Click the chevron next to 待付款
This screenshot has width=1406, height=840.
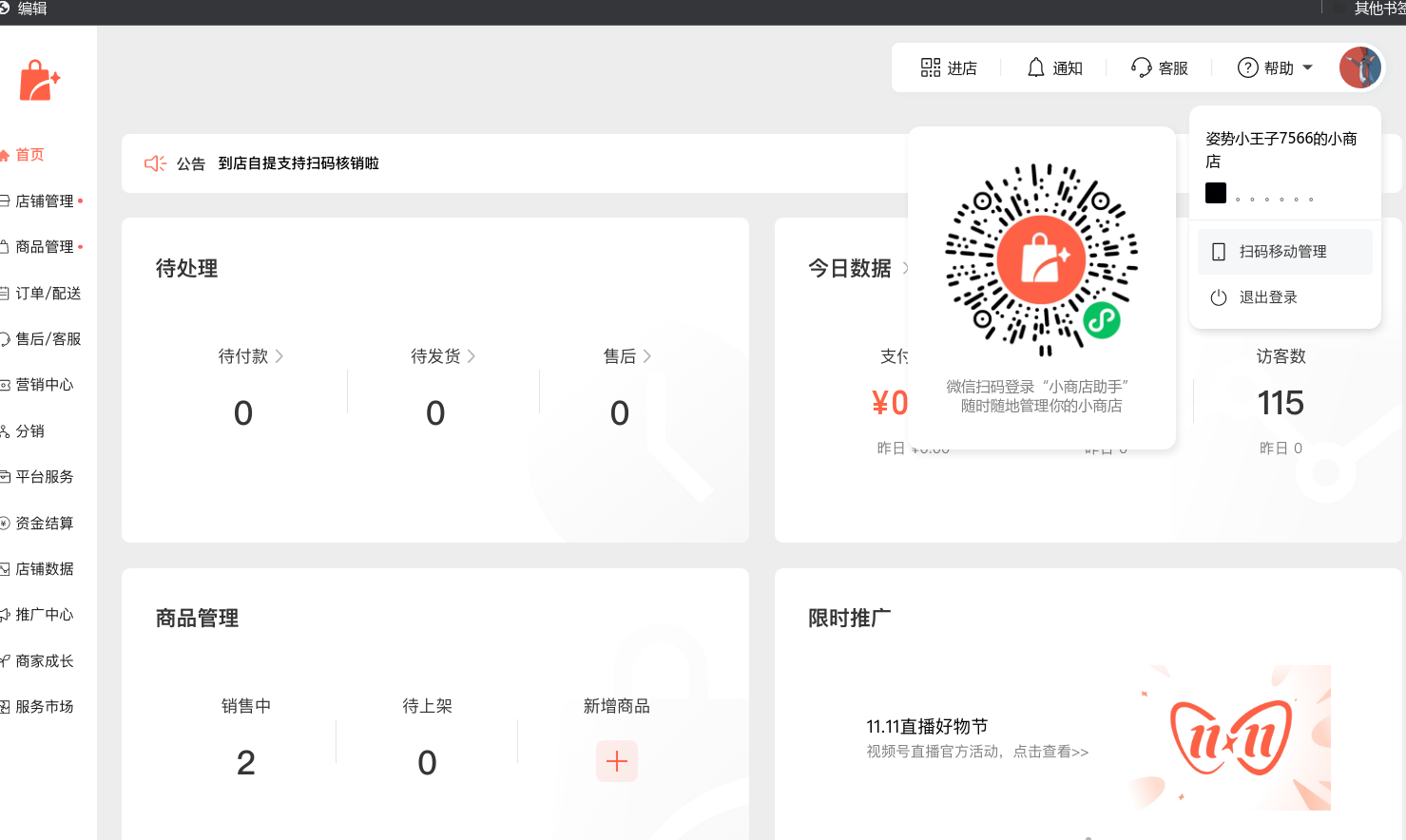coord(279,356)
